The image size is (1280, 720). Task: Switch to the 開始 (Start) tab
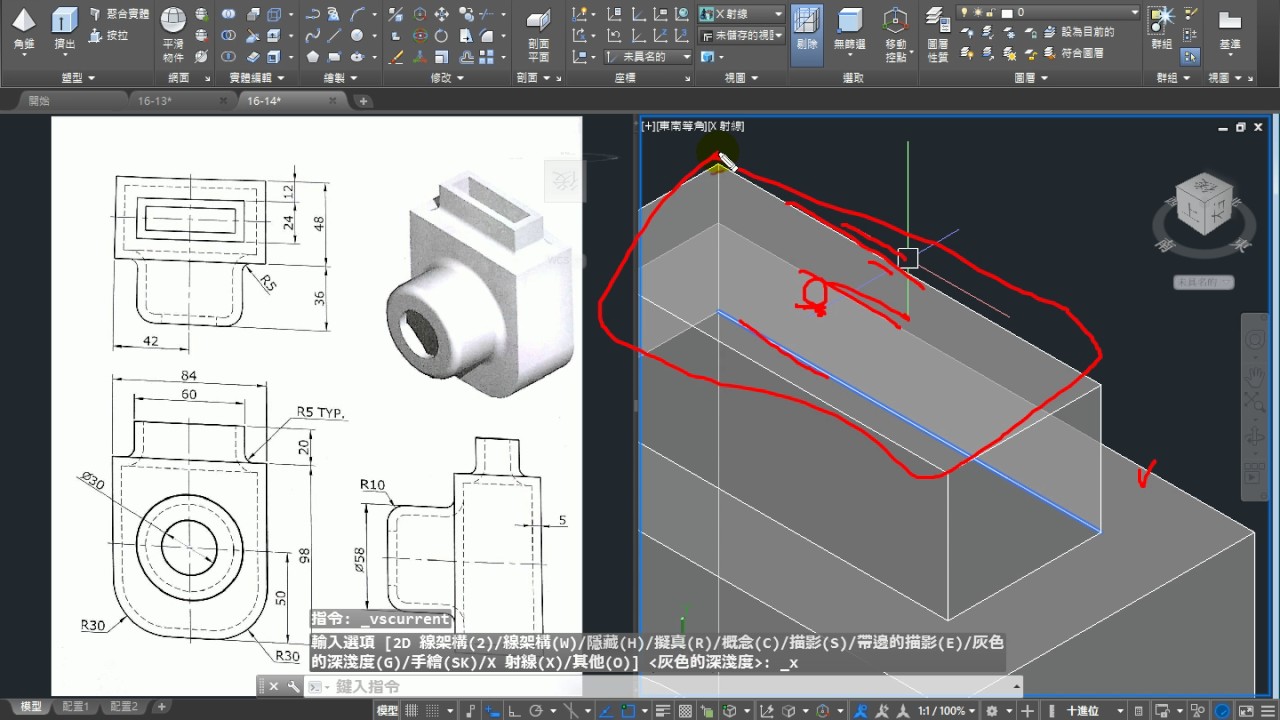click(x=40, y=101)
